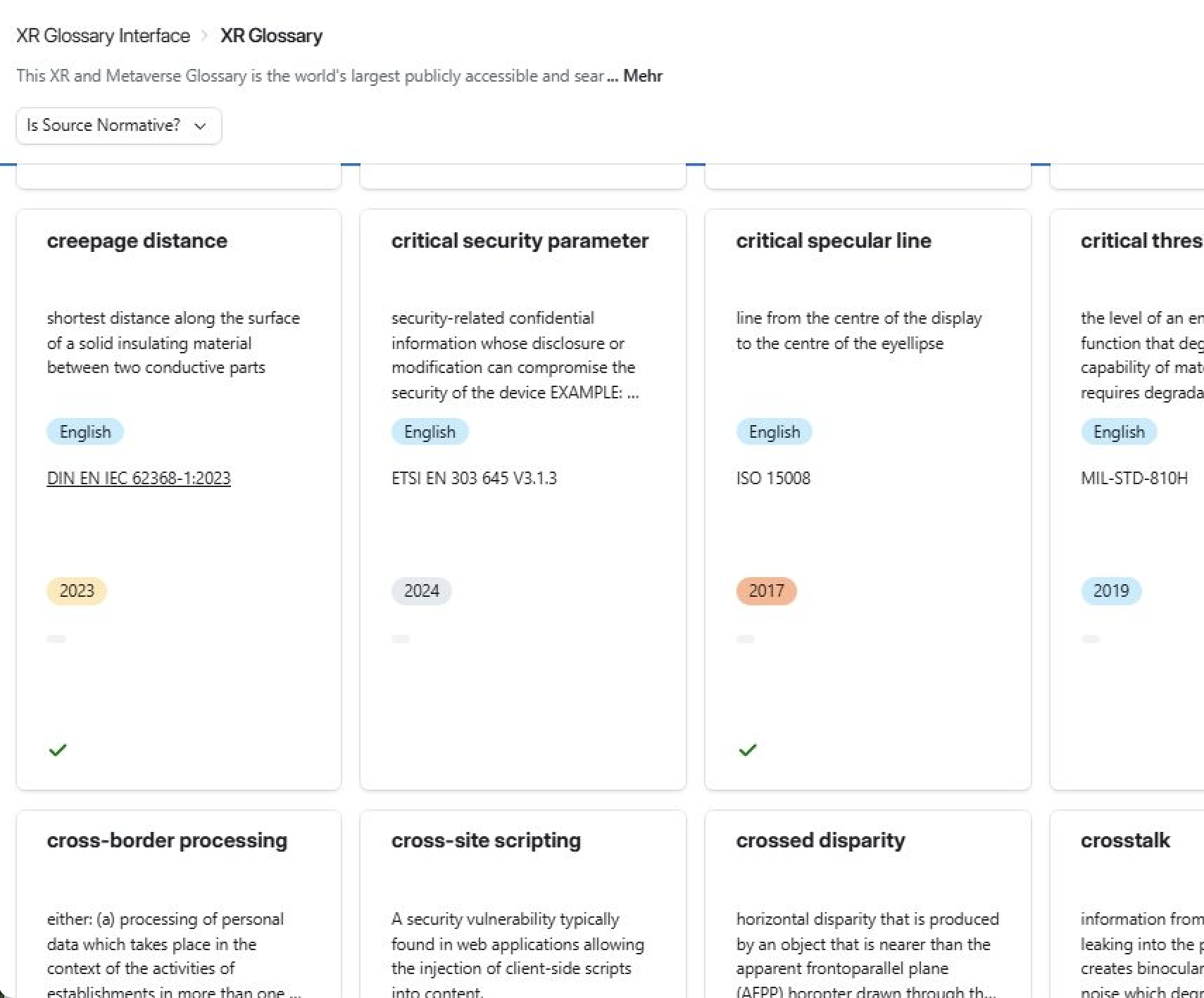The image size is (1204, 998).
Task: Click the glossary description text below the breadcrumb
Action: click(x=311, y=75)
